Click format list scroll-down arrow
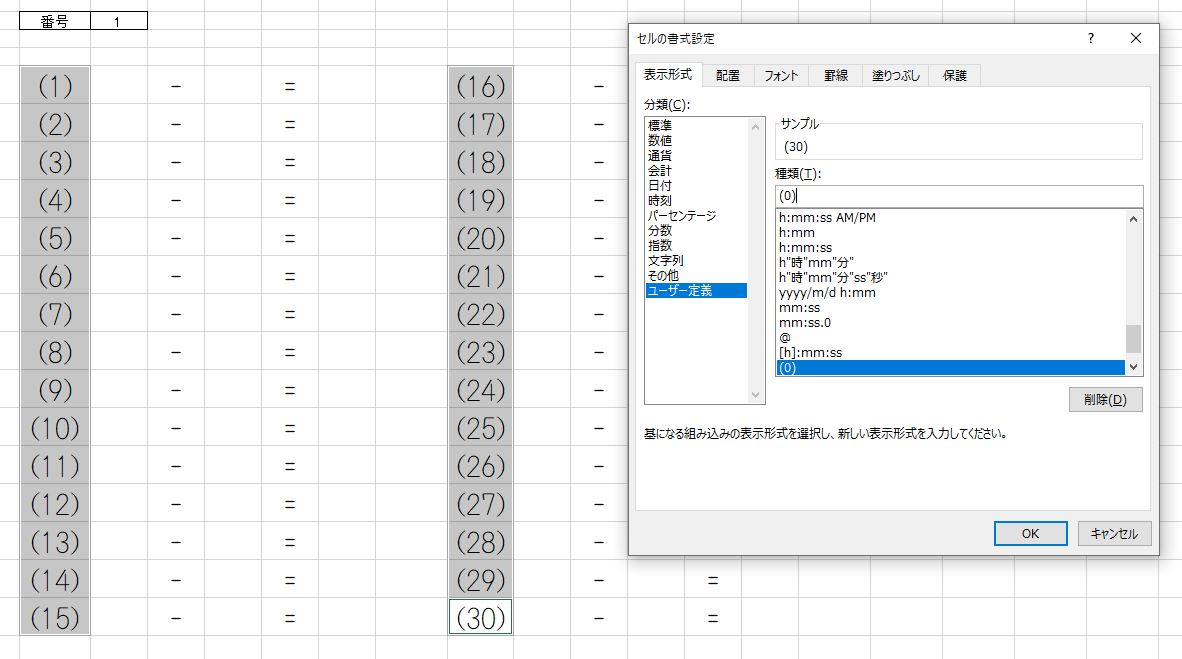Screen dimensions: 1182x659 [x=1133, y=367]
